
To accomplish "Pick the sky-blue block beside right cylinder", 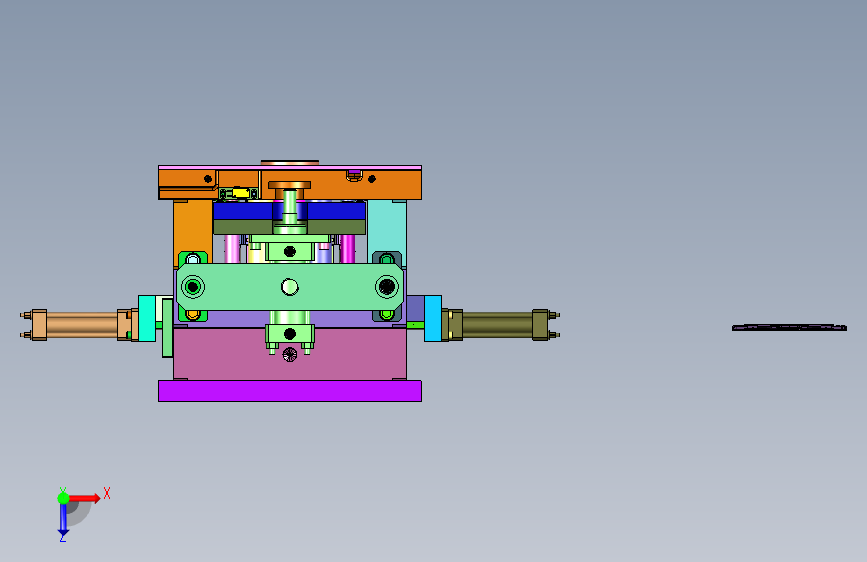I will pos(433,318).
